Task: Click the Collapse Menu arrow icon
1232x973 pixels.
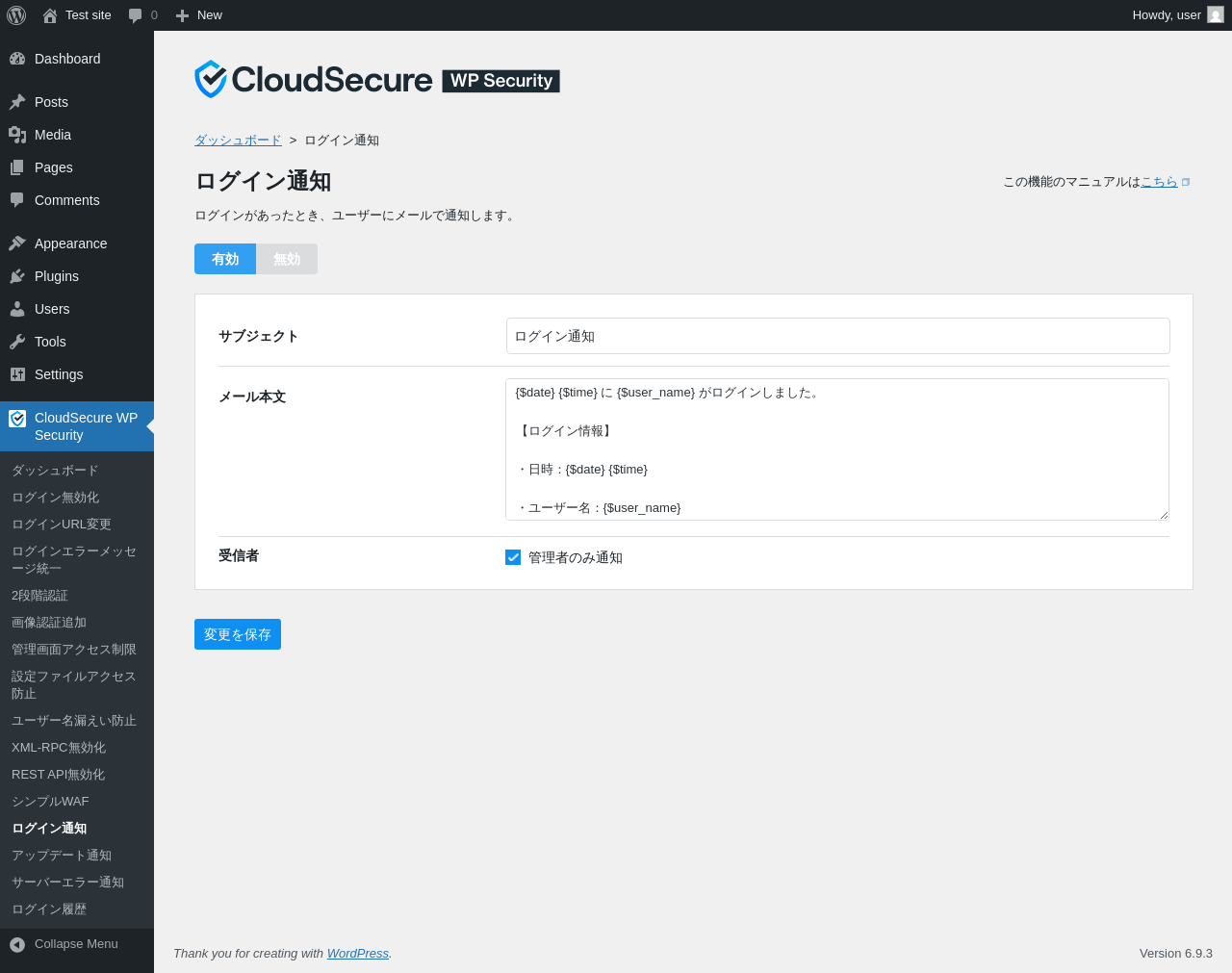Action: (x=17, y=944)
